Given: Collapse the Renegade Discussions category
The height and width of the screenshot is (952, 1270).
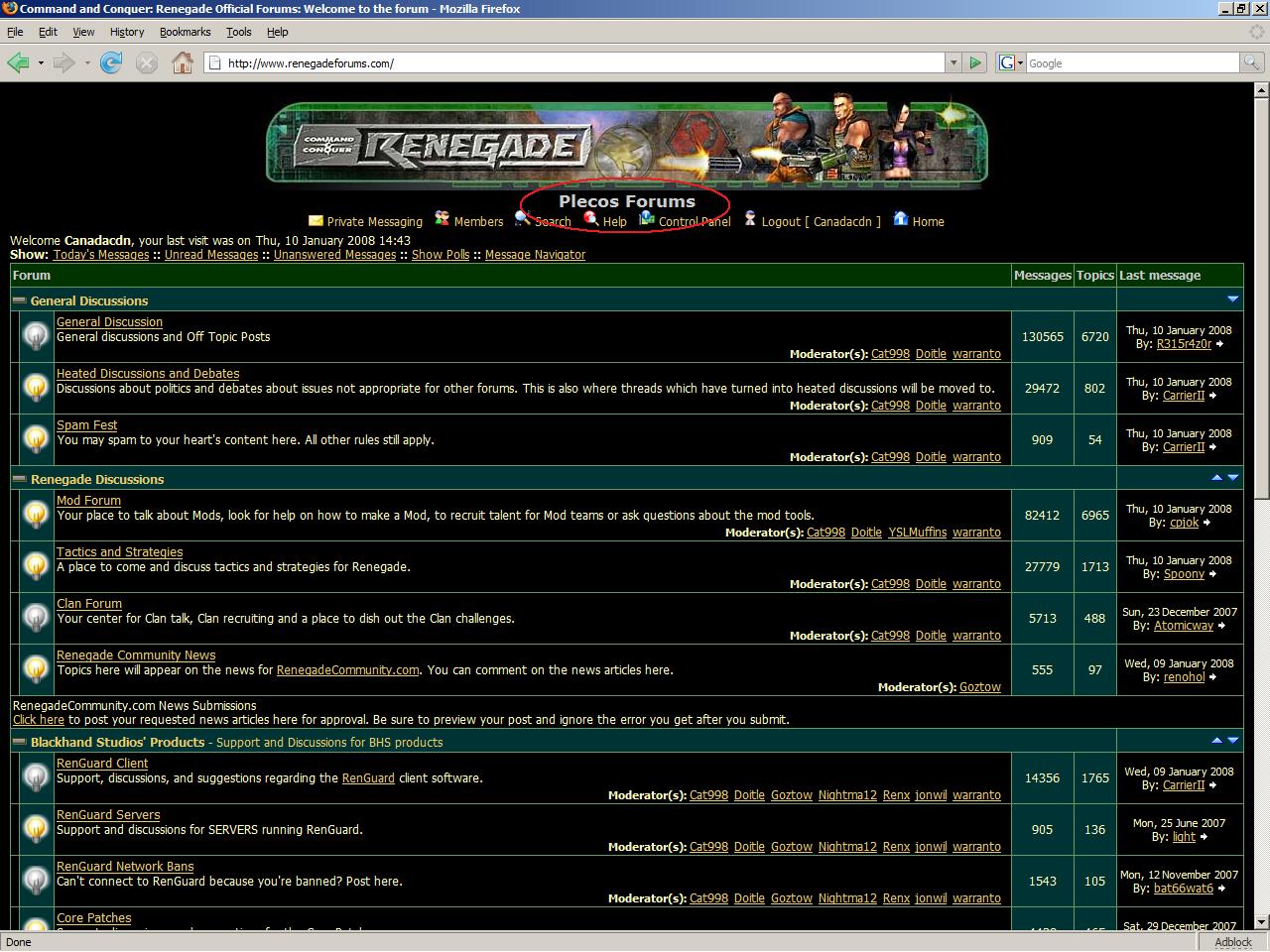Looking at the screenshot, I should coord(19,479).
